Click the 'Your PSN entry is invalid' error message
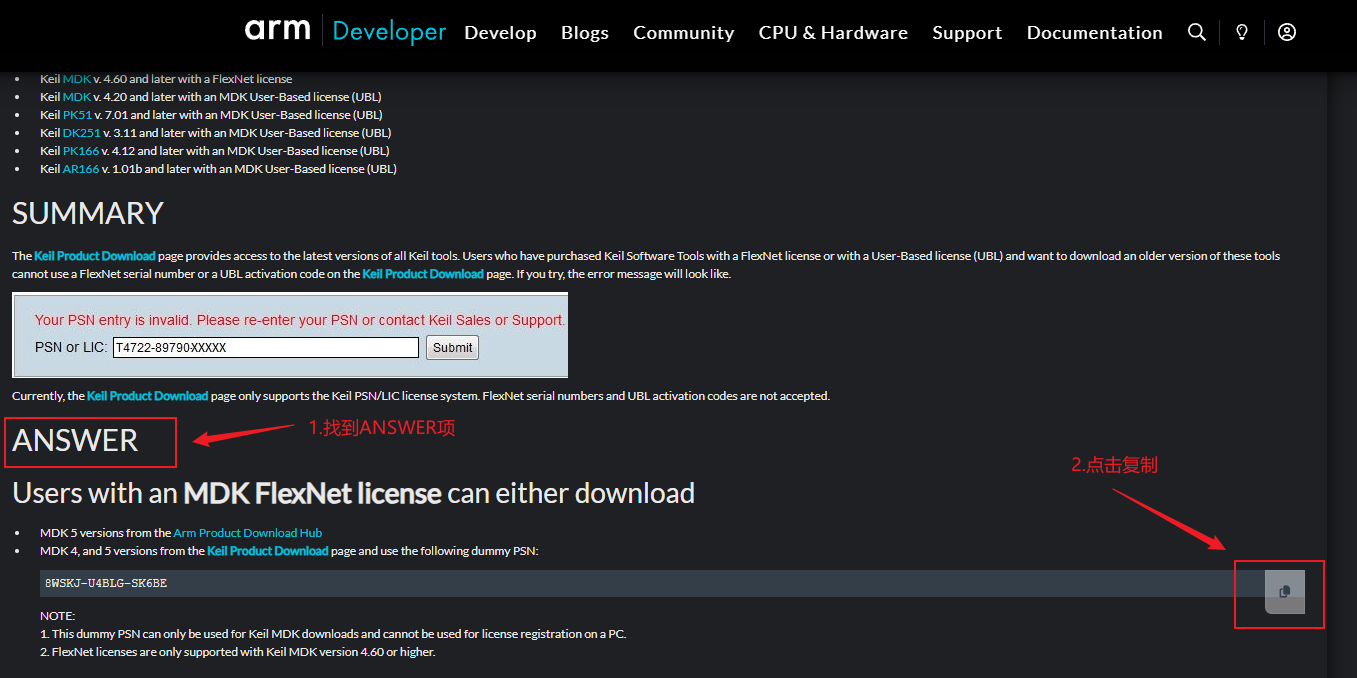 (300, 320)
